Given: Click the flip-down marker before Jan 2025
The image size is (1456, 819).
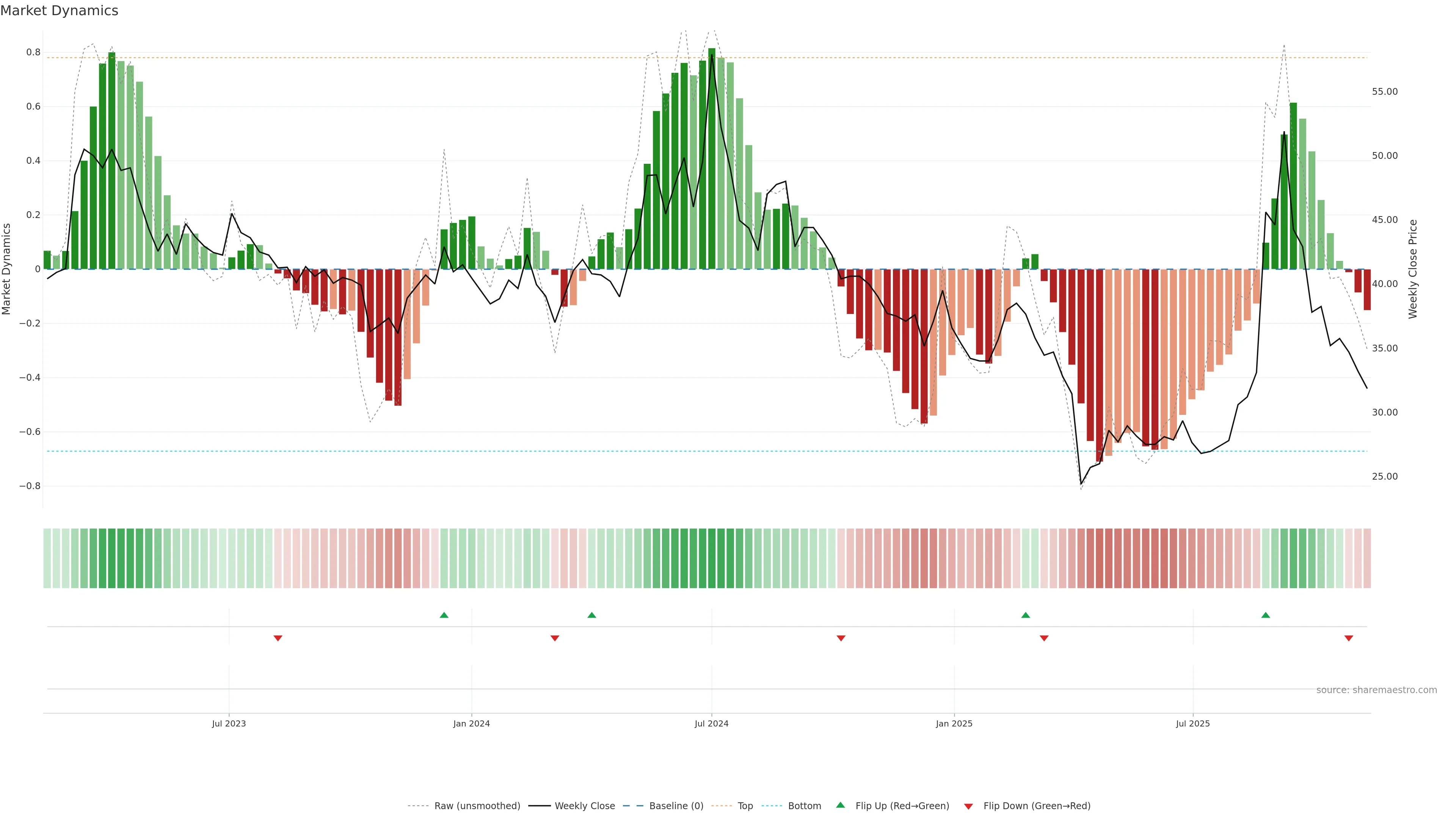Looking at the screenshot, I should coord(841,638).
